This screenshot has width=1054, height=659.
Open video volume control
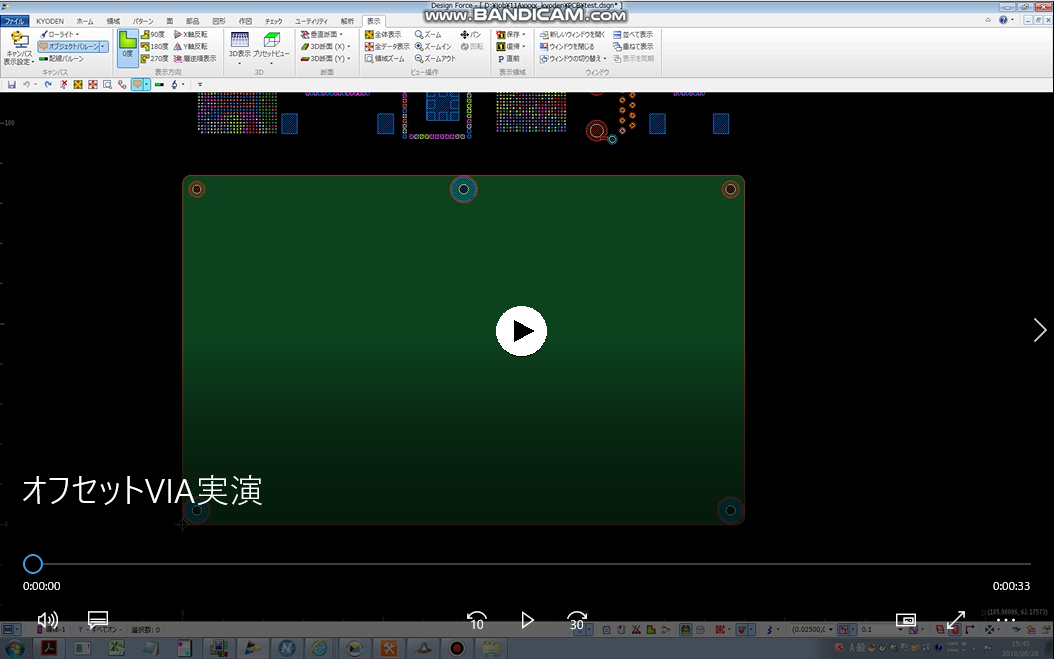(47, 620)
